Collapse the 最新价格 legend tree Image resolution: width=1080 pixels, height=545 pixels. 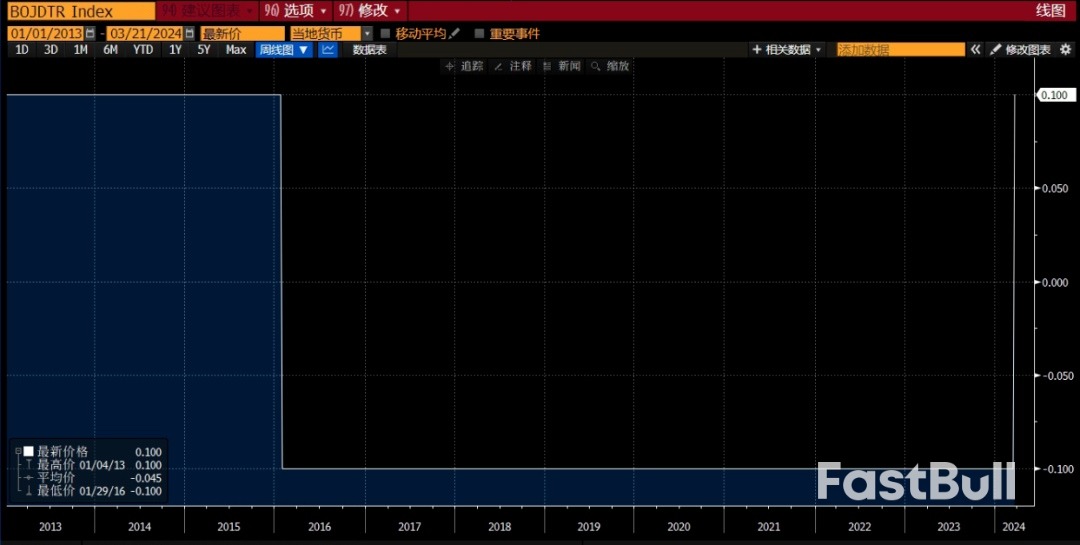pos(17,451)
